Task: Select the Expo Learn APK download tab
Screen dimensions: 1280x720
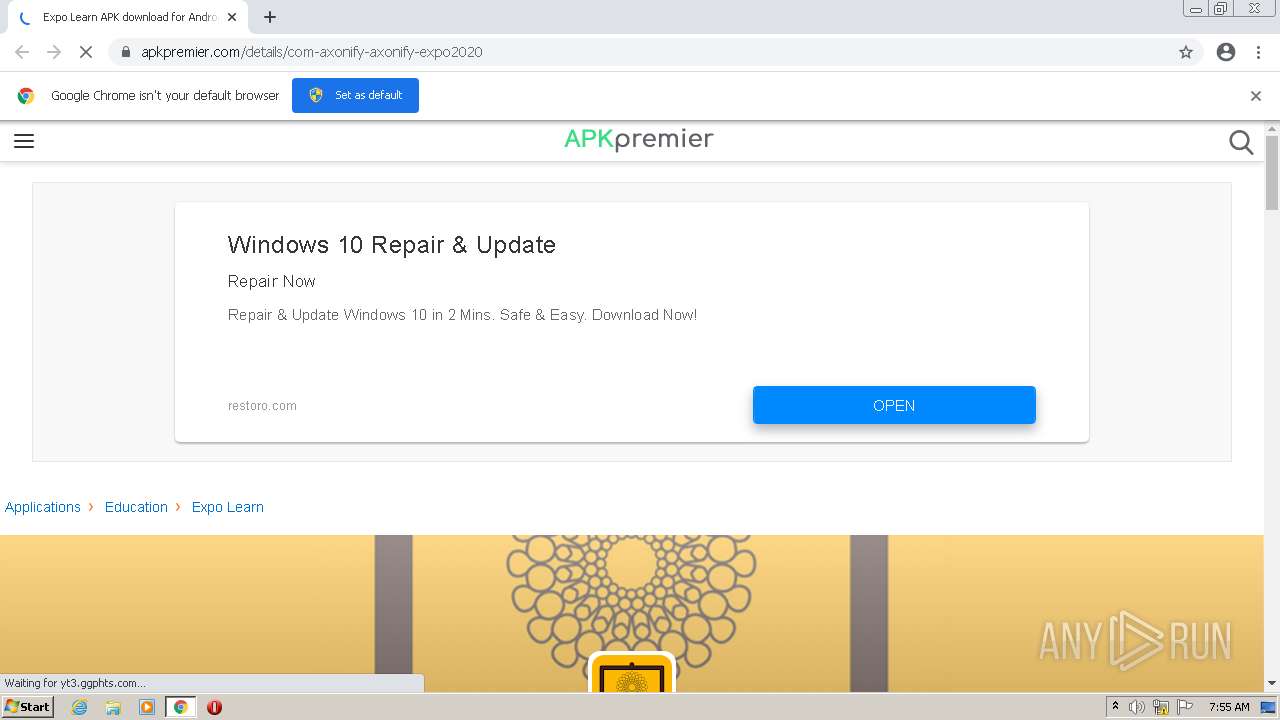Action: click(x=126, y=17)
